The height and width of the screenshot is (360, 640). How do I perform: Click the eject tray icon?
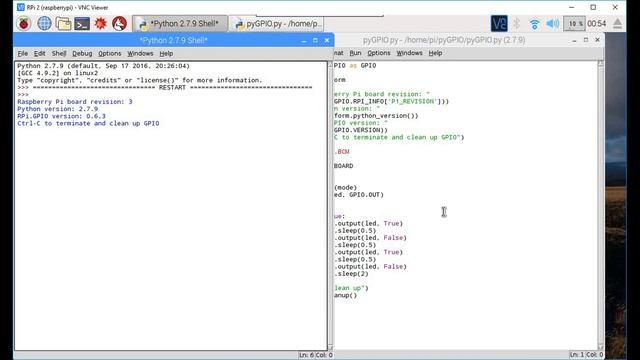click(x=617, y=24)
